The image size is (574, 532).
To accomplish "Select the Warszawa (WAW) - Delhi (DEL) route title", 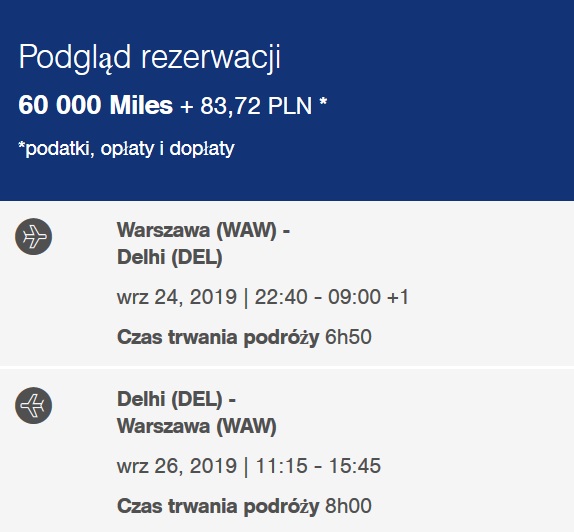I will tap(204, 243).
